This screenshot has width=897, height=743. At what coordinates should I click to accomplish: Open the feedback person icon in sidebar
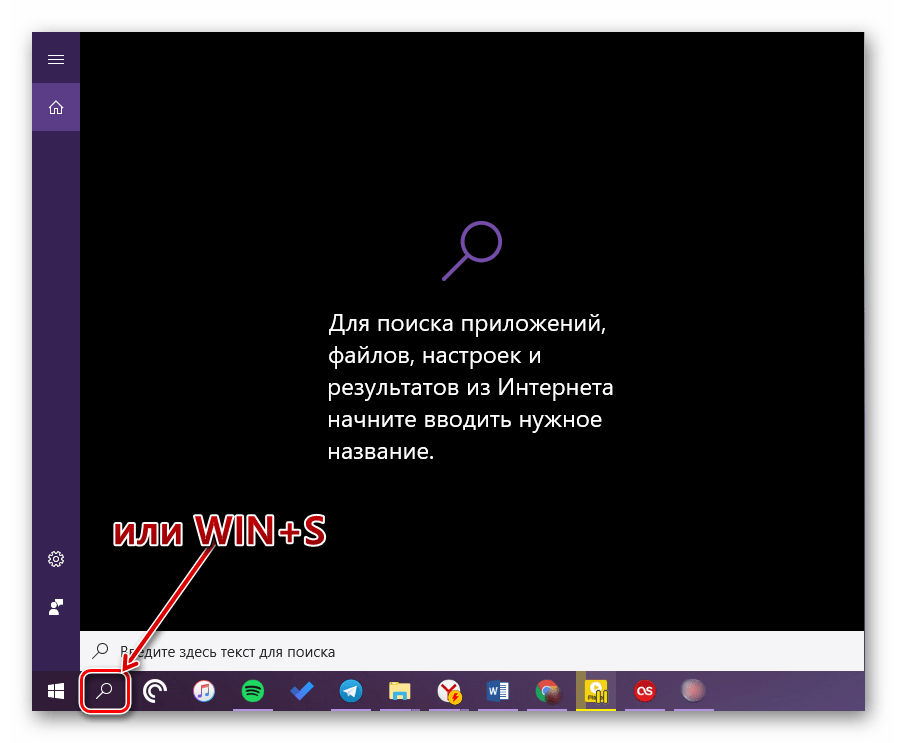(x=55, y=607)
